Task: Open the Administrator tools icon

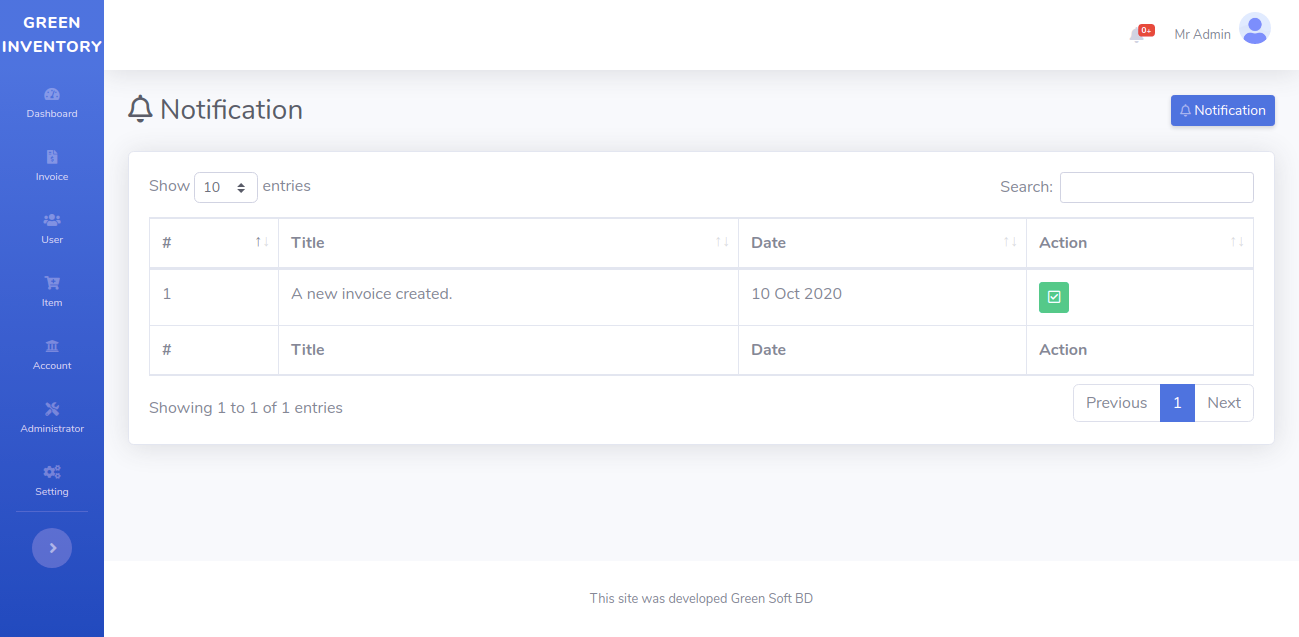Action: point(52,409)
